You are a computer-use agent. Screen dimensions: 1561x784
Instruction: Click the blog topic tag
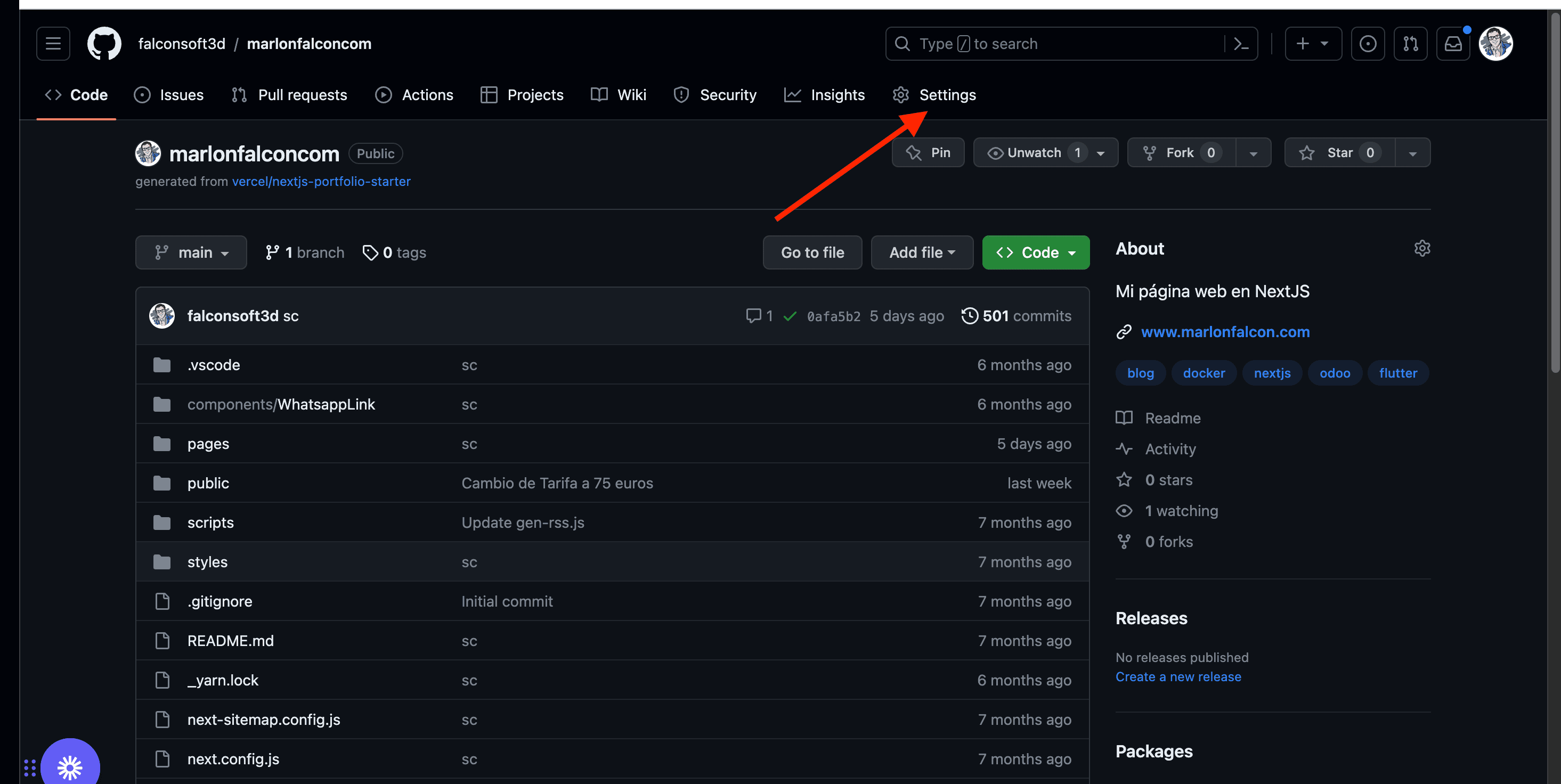pyautogui.click(x=1141, y=373)
